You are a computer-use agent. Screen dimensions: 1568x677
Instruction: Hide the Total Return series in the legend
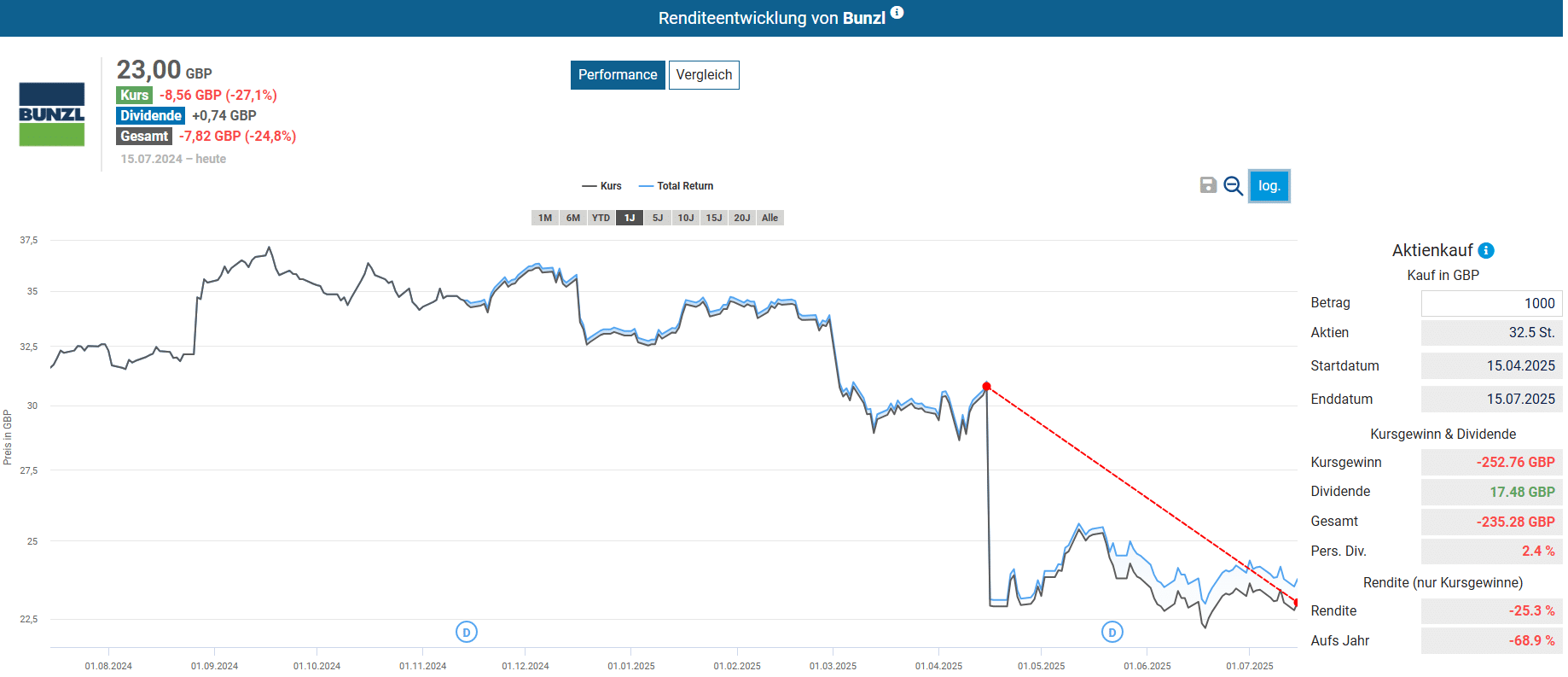pyautogui.click(x=677, y=186)
